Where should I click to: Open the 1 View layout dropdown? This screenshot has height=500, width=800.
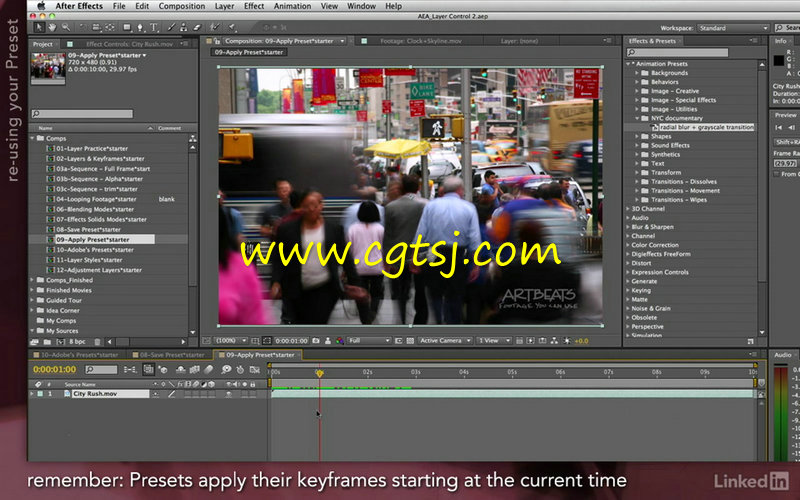(494, 341)
